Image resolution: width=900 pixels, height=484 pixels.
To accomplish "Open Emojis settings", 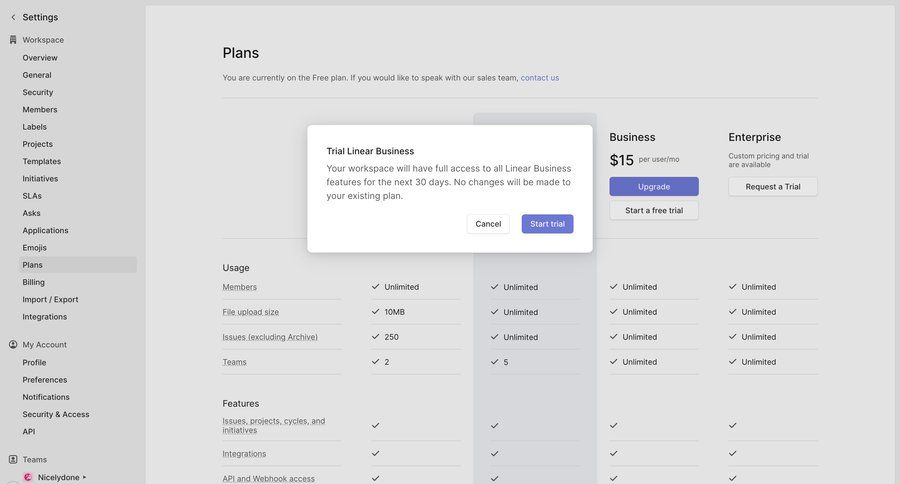I will [x=34, y=247].
